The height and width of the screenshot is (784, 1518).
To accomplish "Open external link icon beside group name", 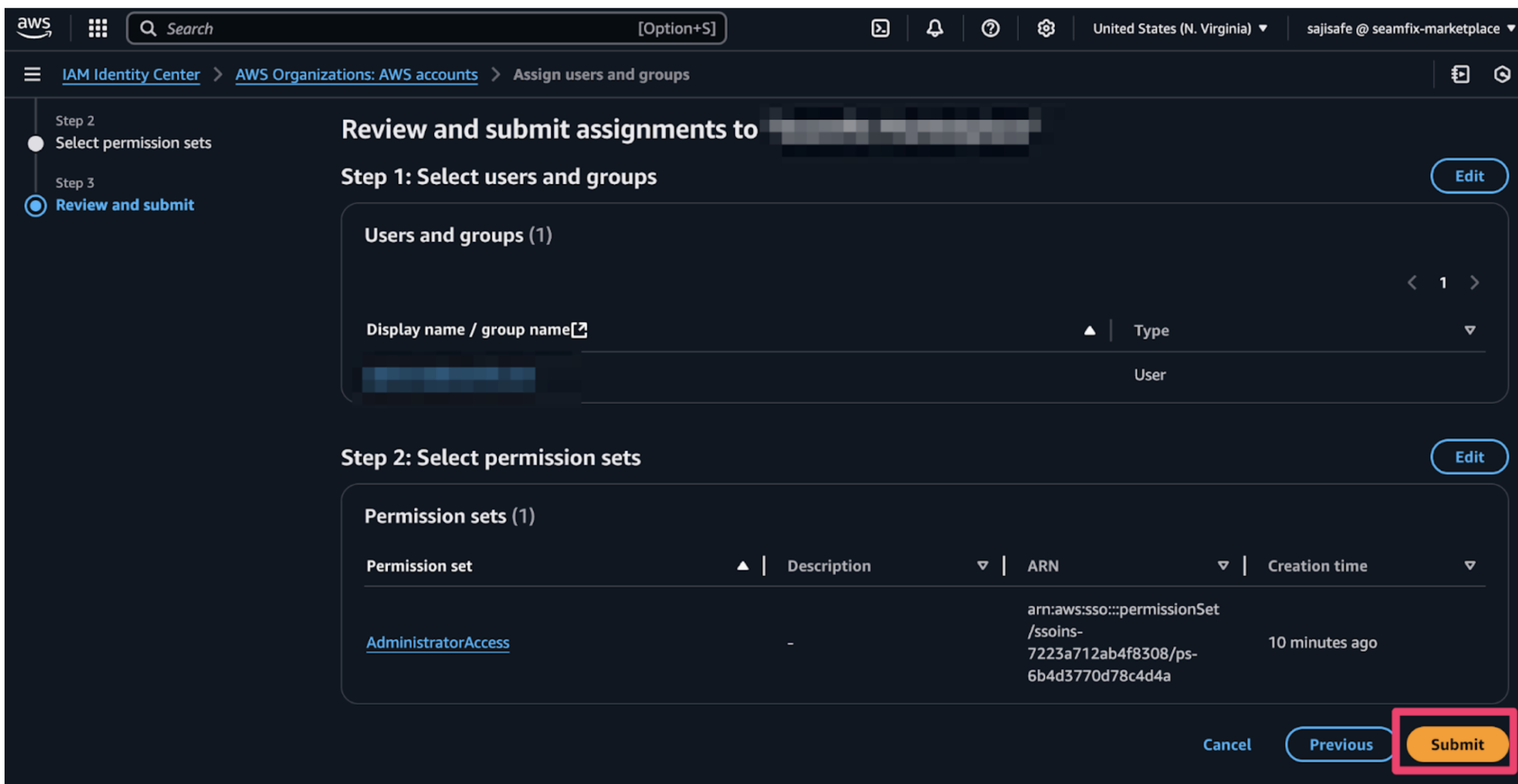I will (579, 329).
